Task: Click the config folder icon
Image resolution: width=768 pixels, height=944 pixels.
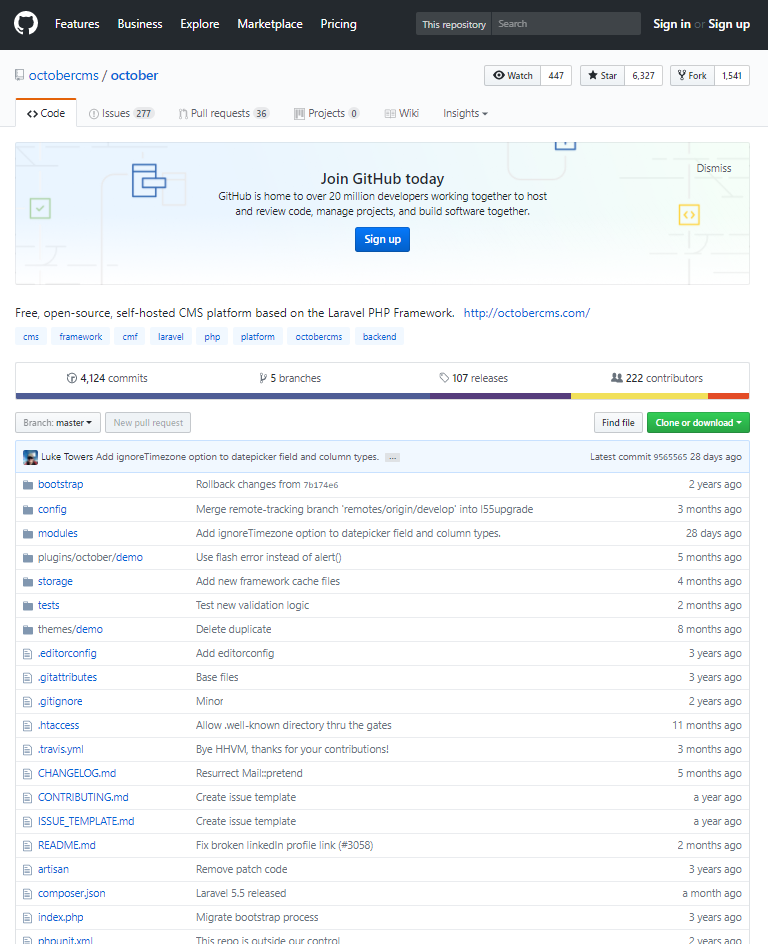Action: point(28,509)
